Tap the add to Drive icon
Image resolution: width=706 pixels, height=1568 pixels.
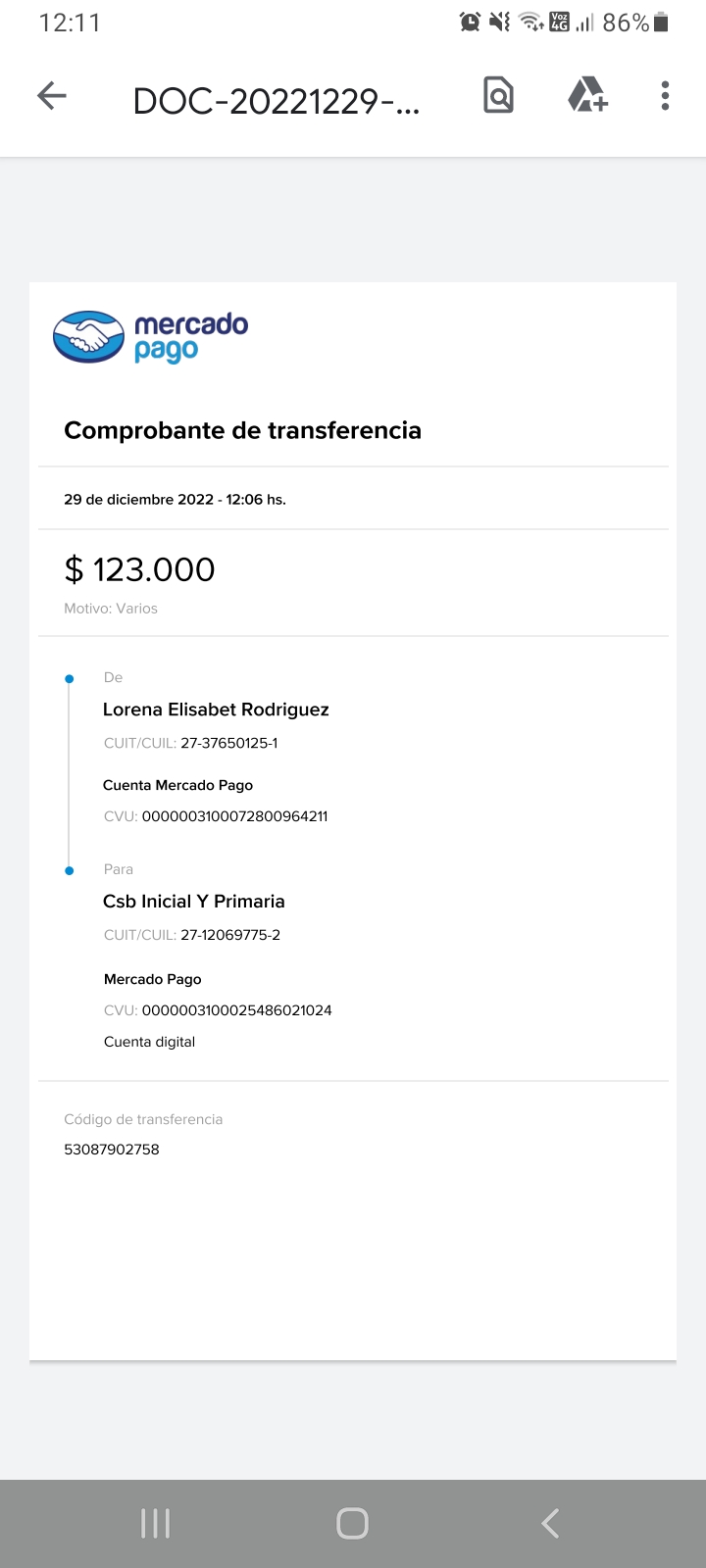coord(586,95)
